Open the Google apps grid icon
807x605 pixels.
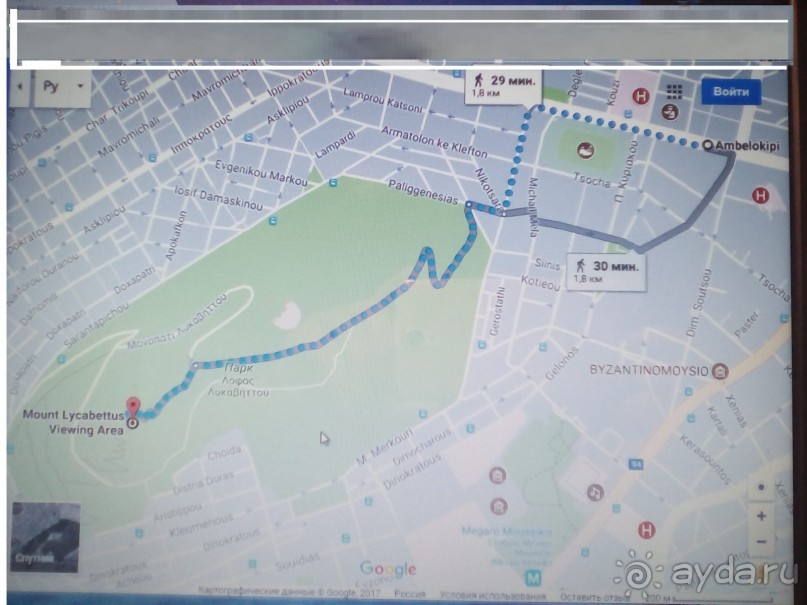pos(674,92)
